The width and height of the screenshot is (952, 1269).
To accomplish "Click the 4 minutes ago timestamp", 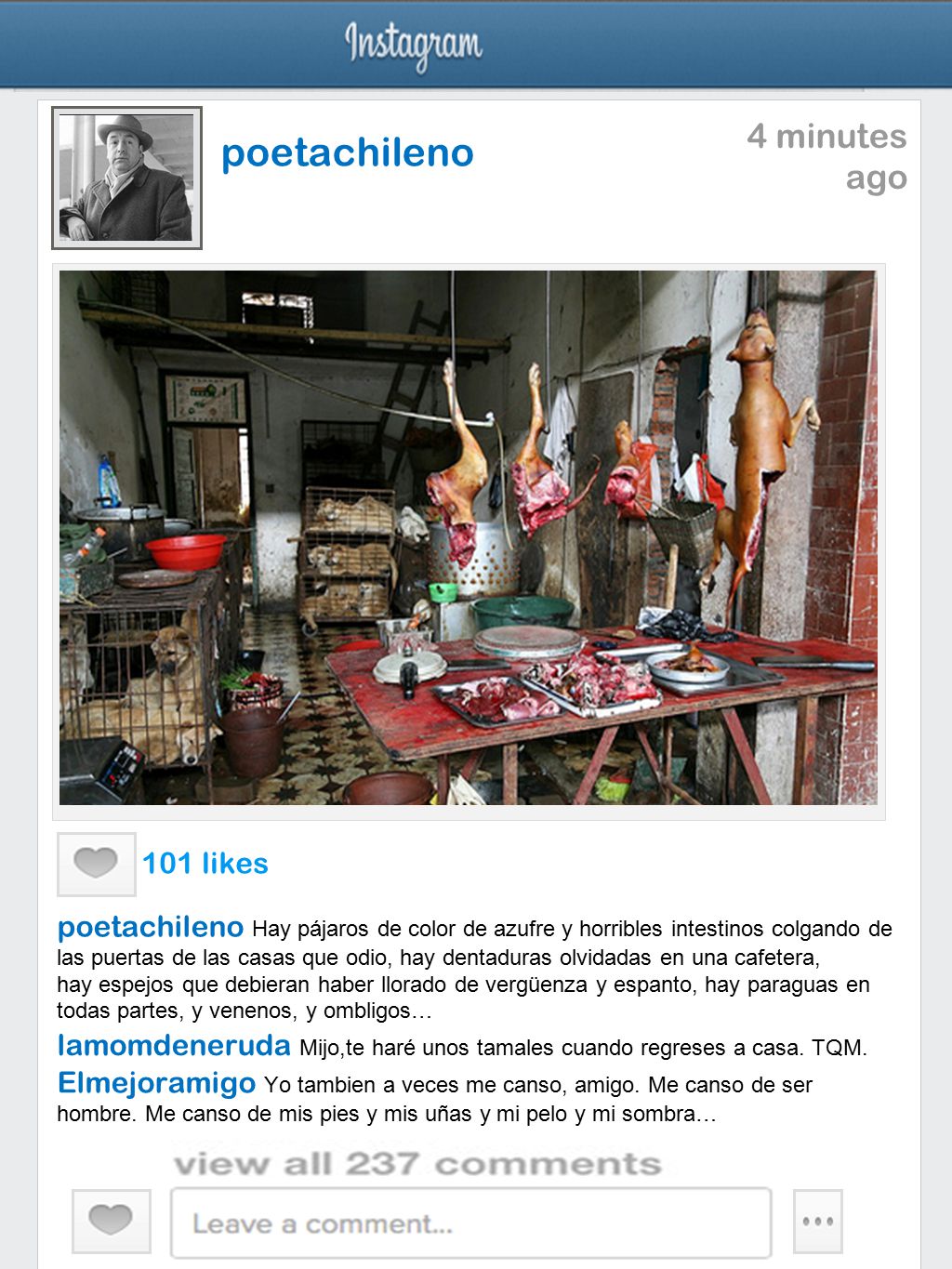I will click(x=826, y=156).
